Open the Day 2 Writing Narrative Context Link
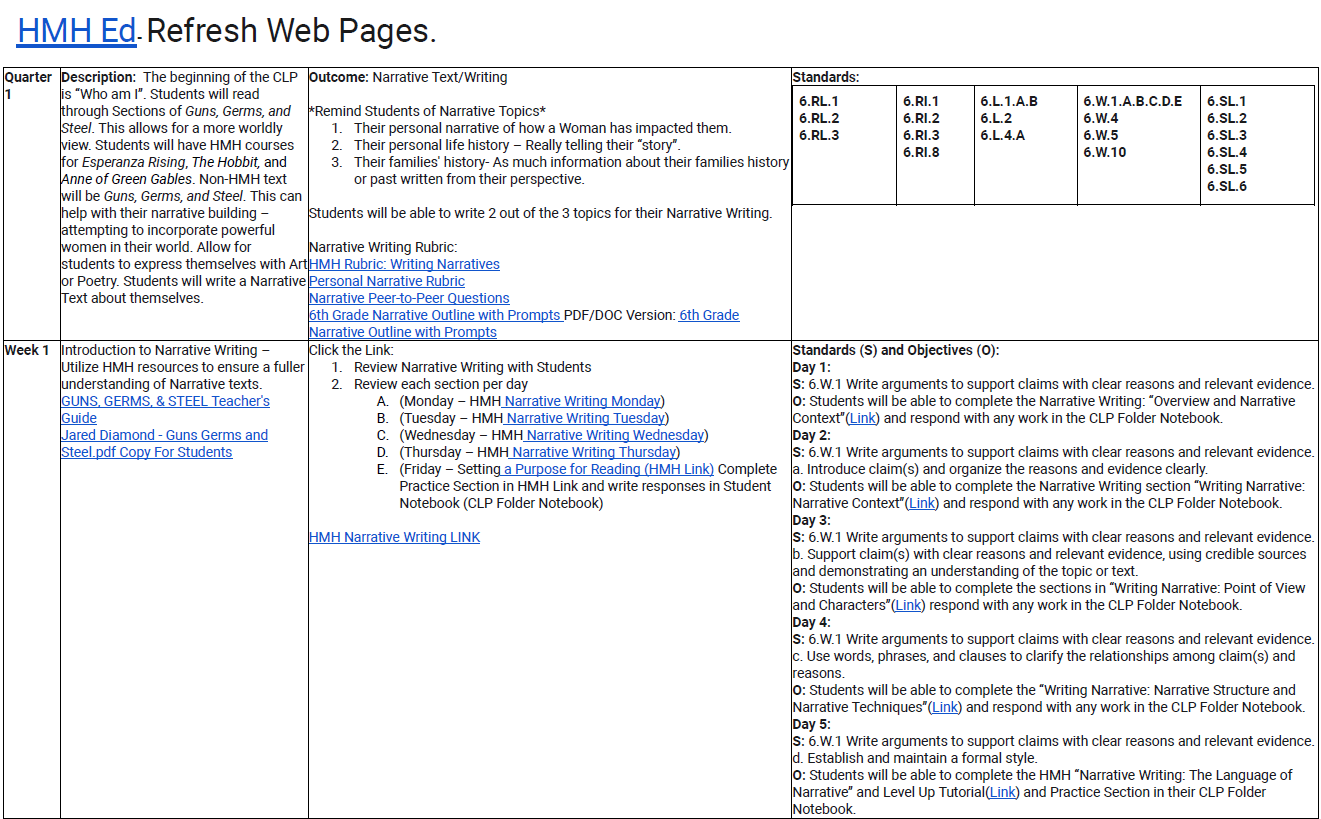The image size is (1321, 819). pos(923,503)
